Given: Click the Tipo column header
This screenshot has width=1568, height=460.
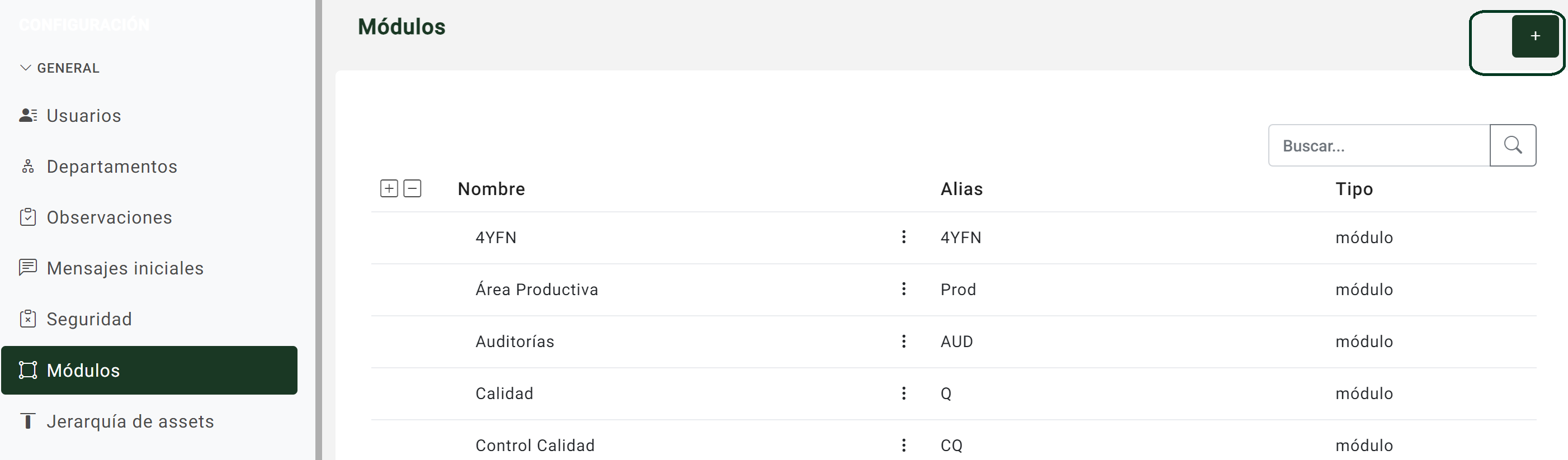Looking at the screenshot, I should point(1354,189).
